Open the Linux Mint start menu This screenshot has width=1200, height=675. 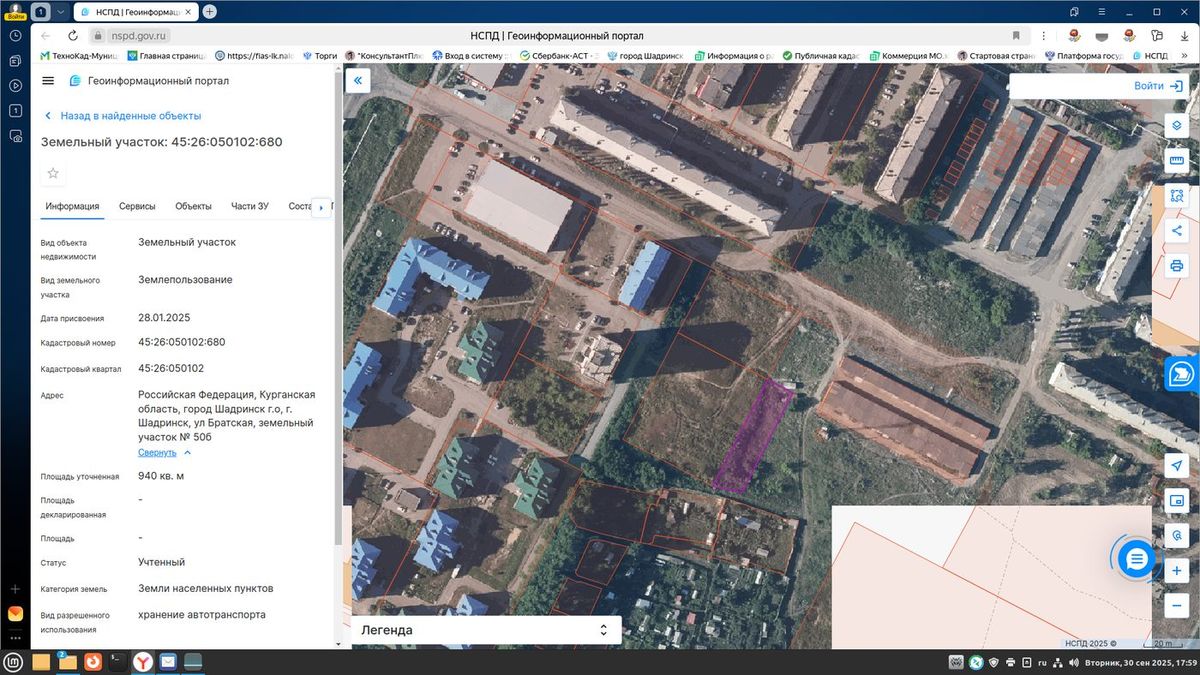pos(13,661)
